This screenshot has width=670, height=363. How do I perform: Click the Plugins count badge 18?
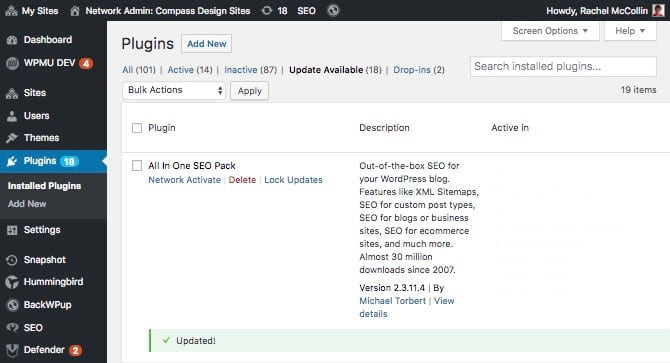click(69, 161)
